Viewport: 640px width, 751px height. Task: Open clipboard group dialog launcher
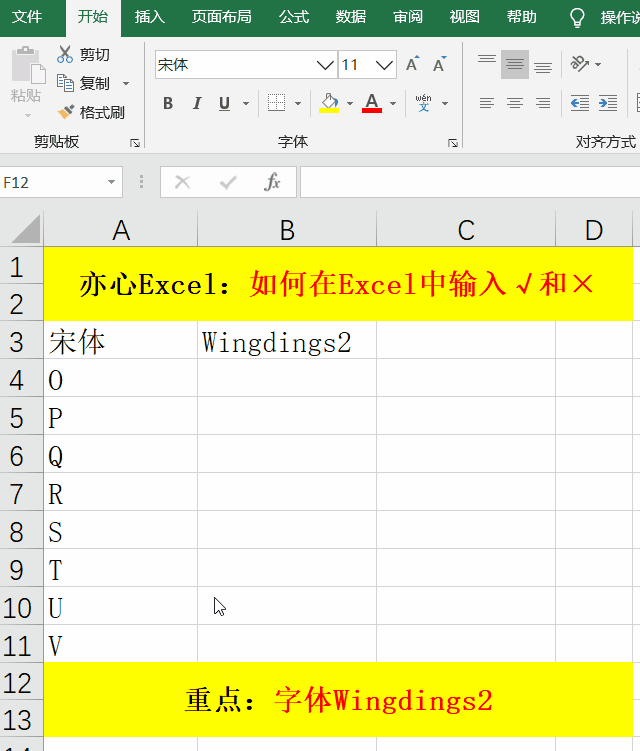click(135, 143)
